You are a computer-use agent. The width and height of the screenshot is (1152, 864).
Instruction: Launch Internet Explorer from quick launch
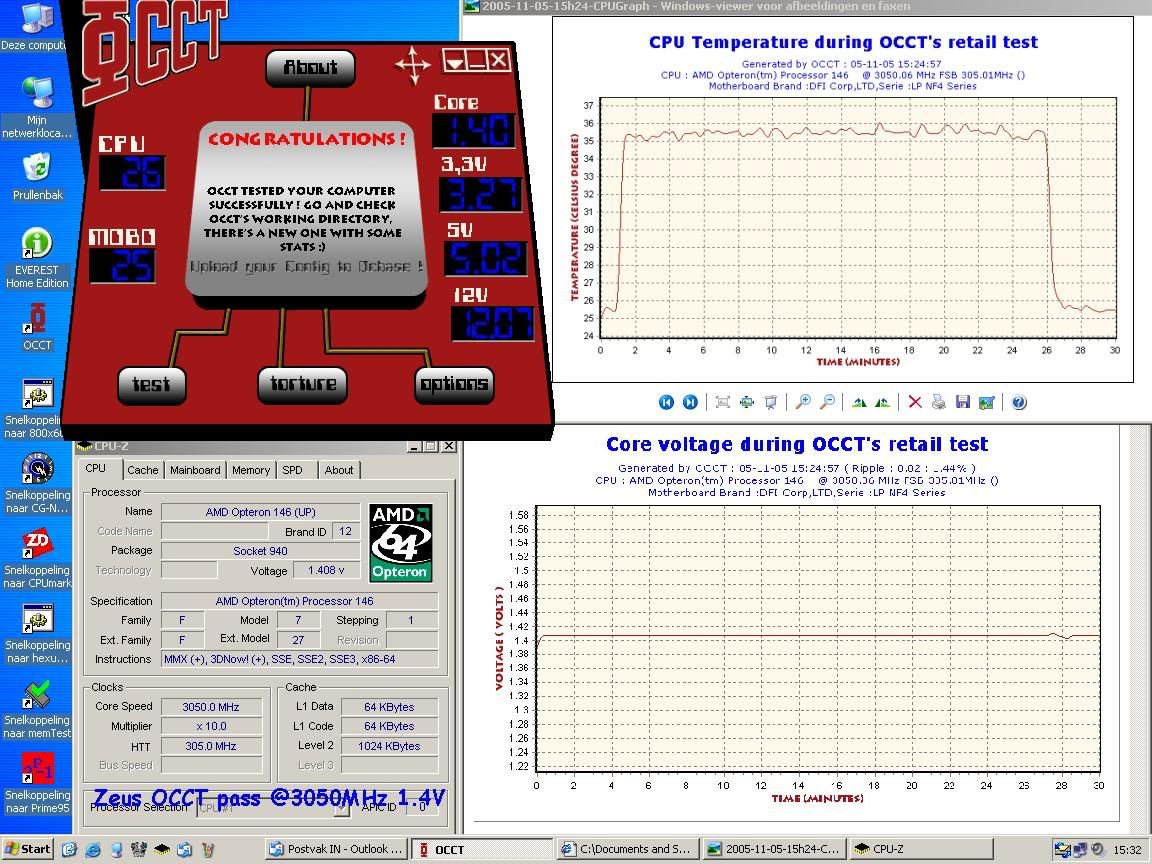pos(93,849)
